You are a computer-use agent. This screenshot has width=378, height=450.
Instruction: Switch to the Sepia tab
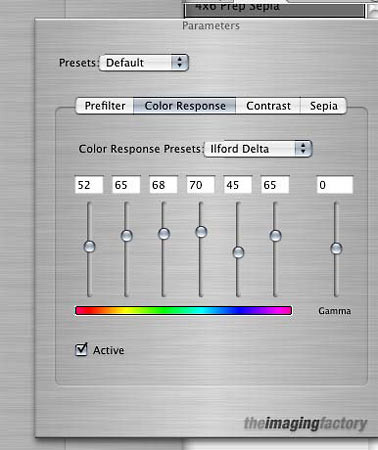click(x=323, y=106)
